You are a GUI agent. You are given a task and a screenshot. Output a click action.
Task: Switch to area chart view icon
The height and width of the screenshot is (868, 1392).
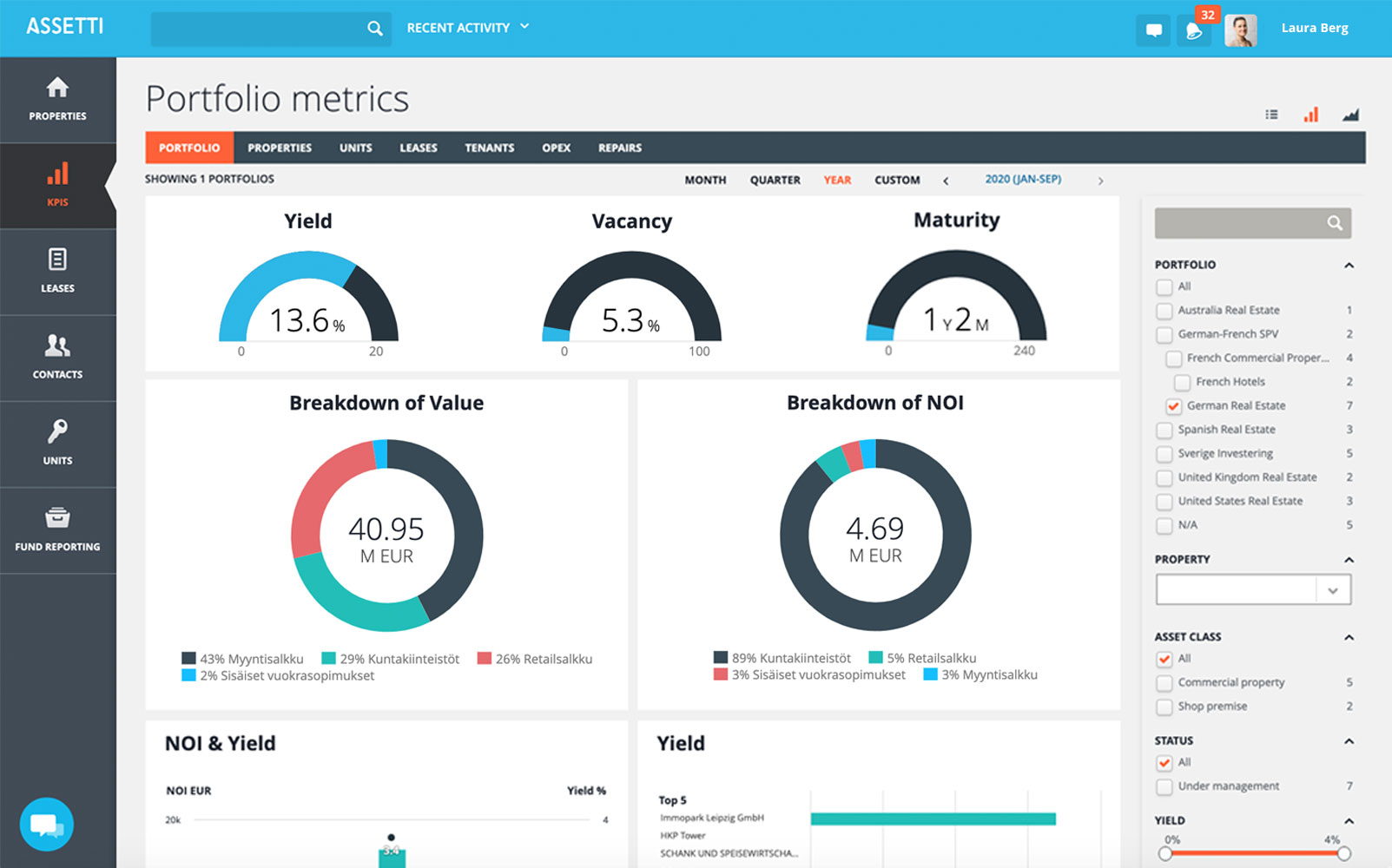click(1350, 115)
